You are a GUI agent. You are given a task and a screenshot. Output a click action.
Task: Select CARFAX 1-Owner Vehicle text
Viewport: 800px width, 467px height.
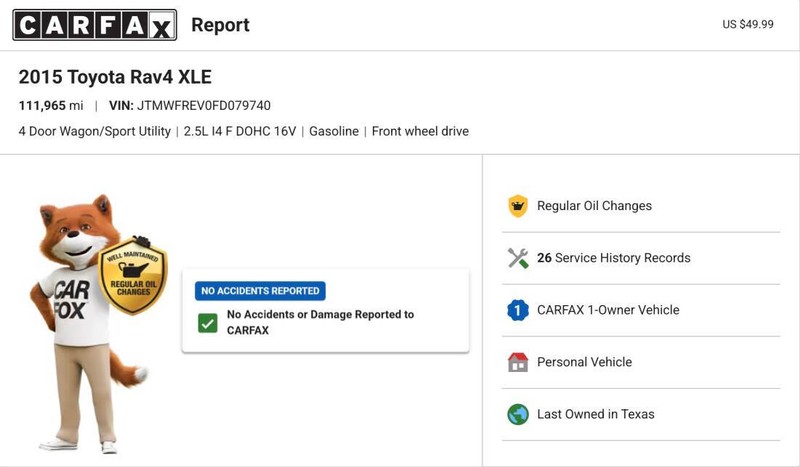coord(608,310)
